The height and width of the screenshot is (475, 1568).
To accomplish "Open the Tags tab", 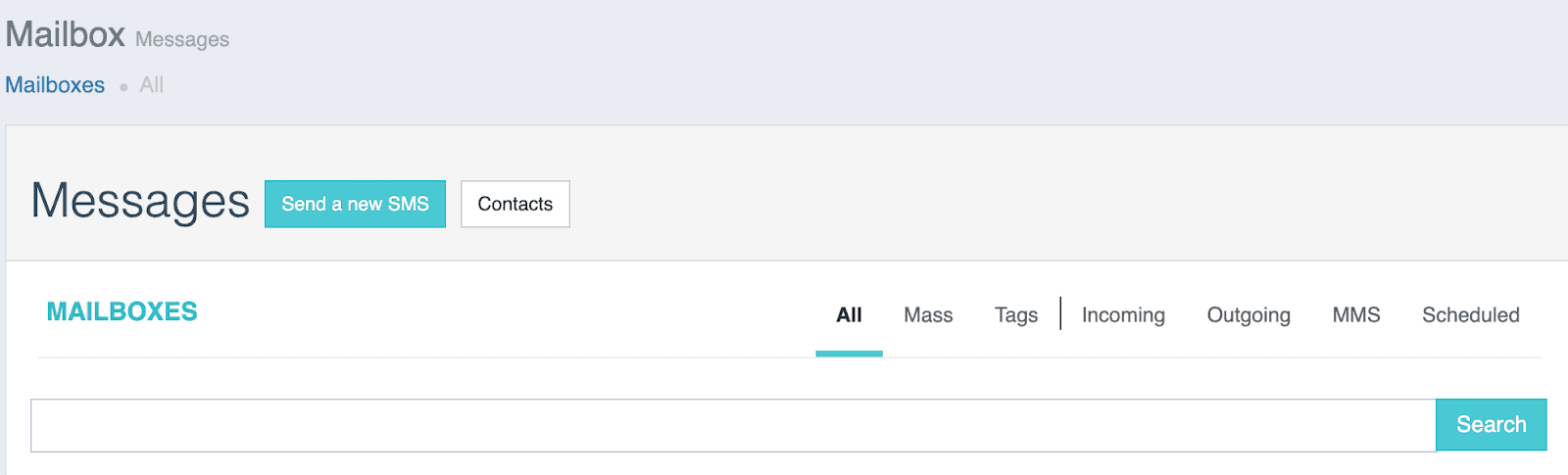I will 1015,315.
